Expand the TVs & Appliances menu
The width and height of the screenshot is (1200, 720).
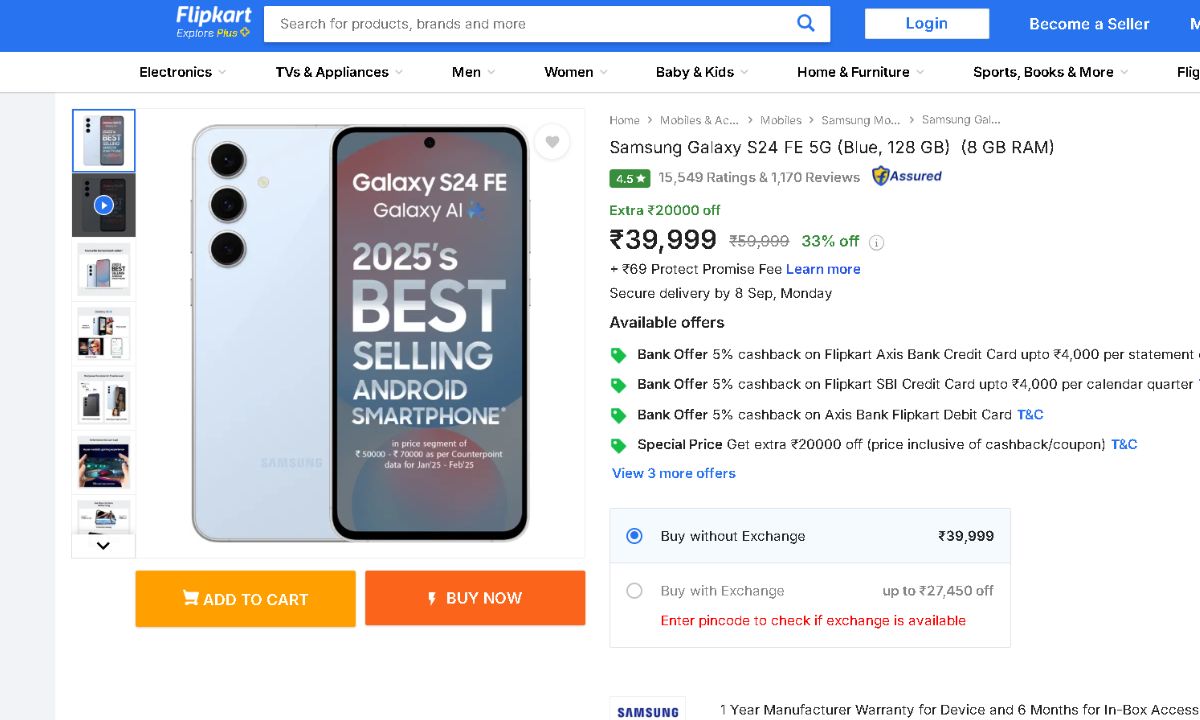click(339, 72)
